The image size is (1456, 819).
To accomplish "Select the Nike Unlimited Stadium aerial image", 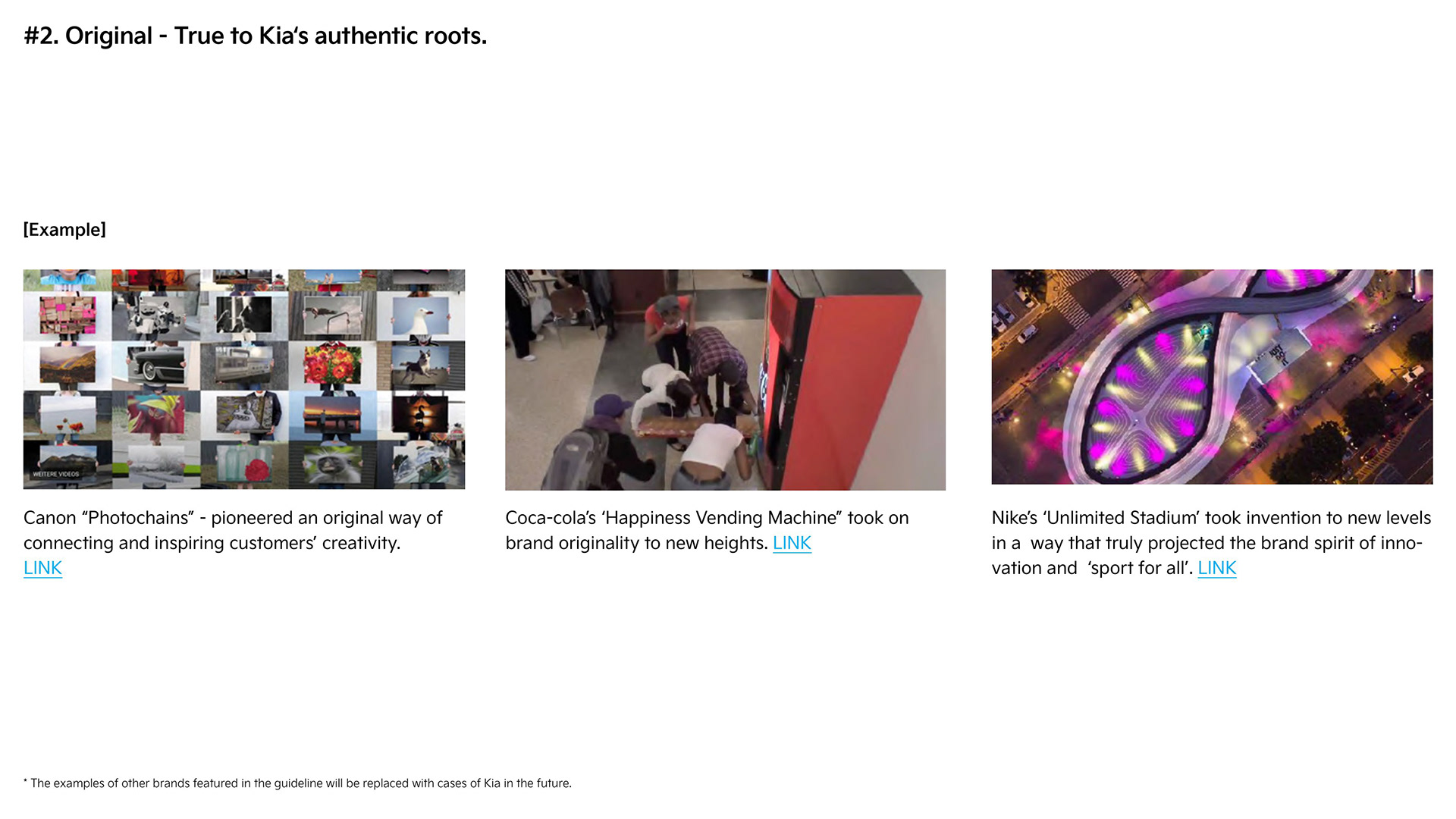I will [1212, 377].
